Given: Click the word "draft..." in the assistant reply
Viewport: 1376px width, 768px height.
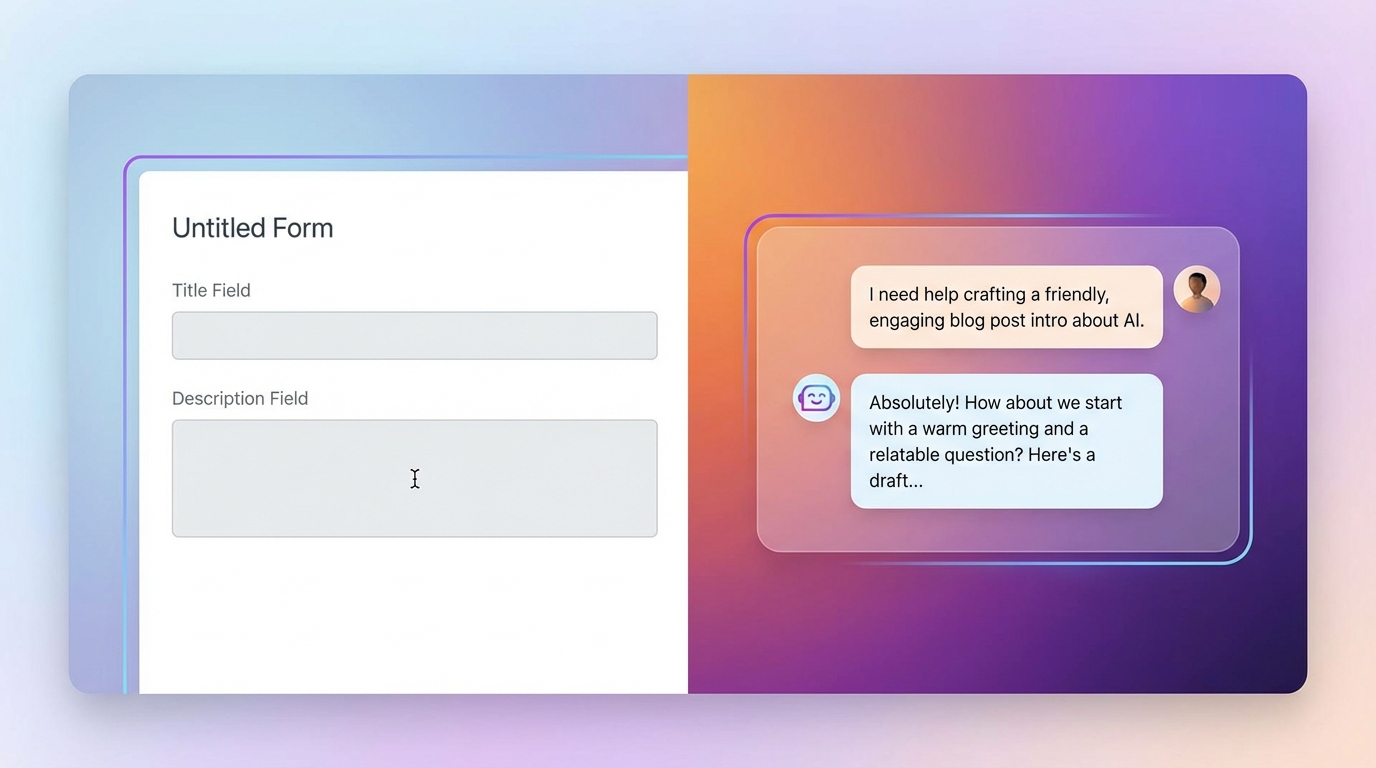Looking at the screenshot, I should [x=895, y=481].
